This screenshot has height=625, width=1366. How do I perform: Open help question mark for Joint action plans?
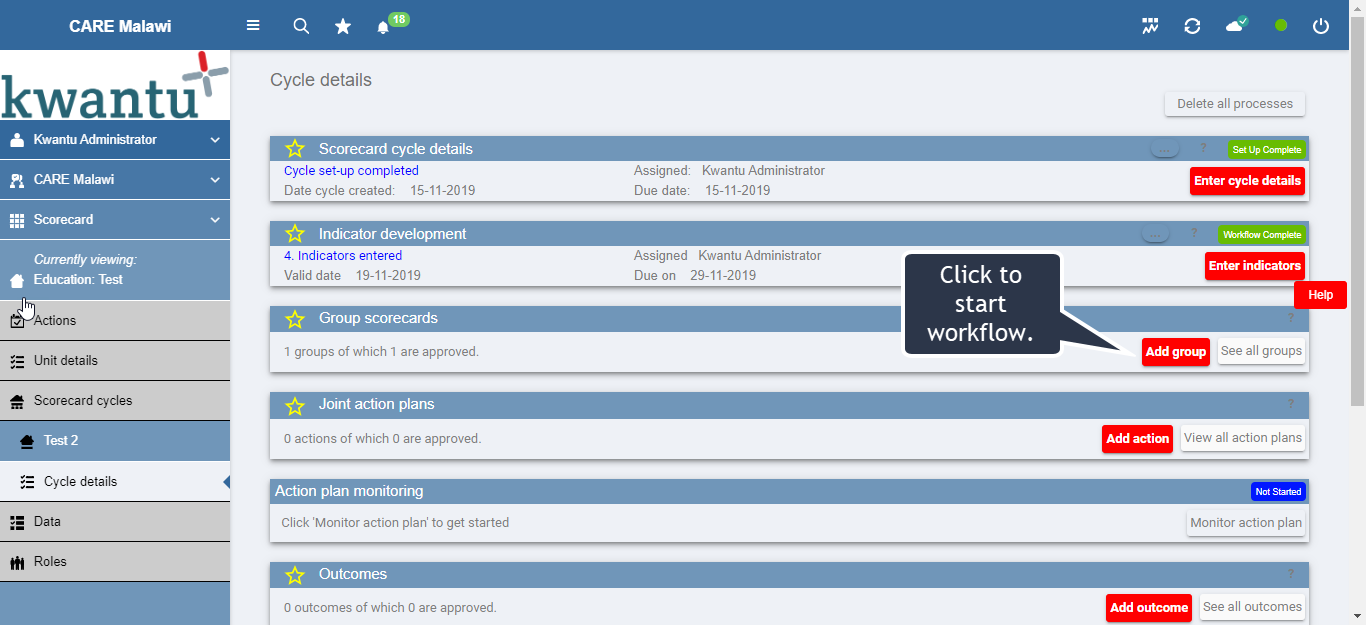coord(1291,405)
